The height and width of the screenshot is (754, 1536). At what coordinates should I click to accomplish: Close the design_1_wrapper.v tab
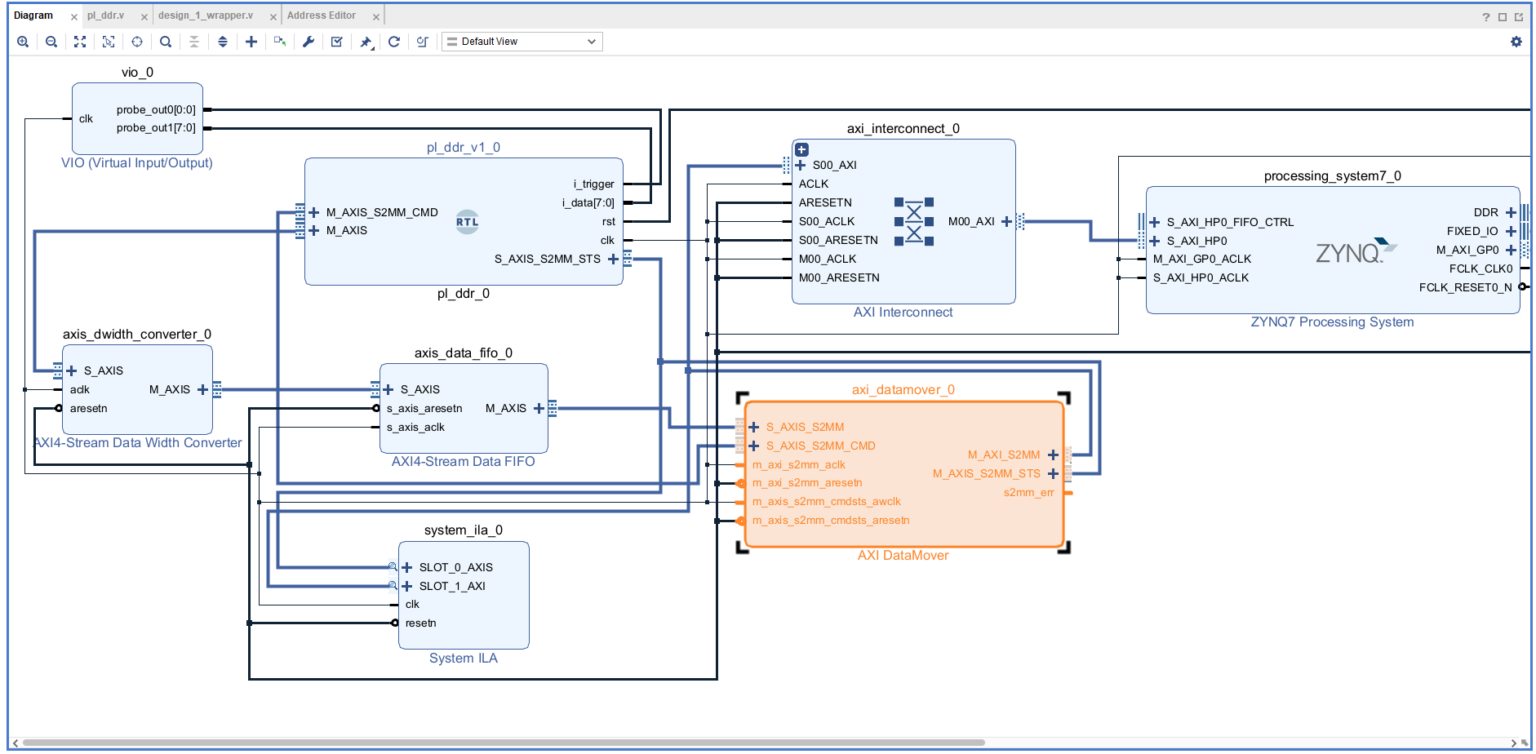[273, 17]
